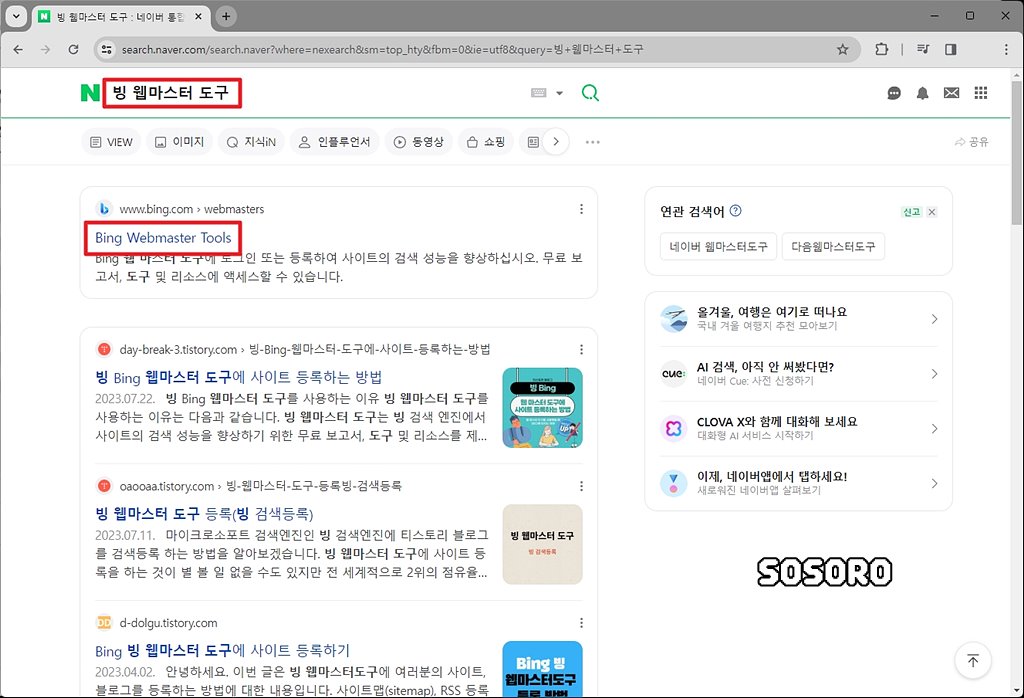Bookmark this page with star icon
Image resolution: width=1024 pixels, height=698 pixels.
[x=843, y=50]
